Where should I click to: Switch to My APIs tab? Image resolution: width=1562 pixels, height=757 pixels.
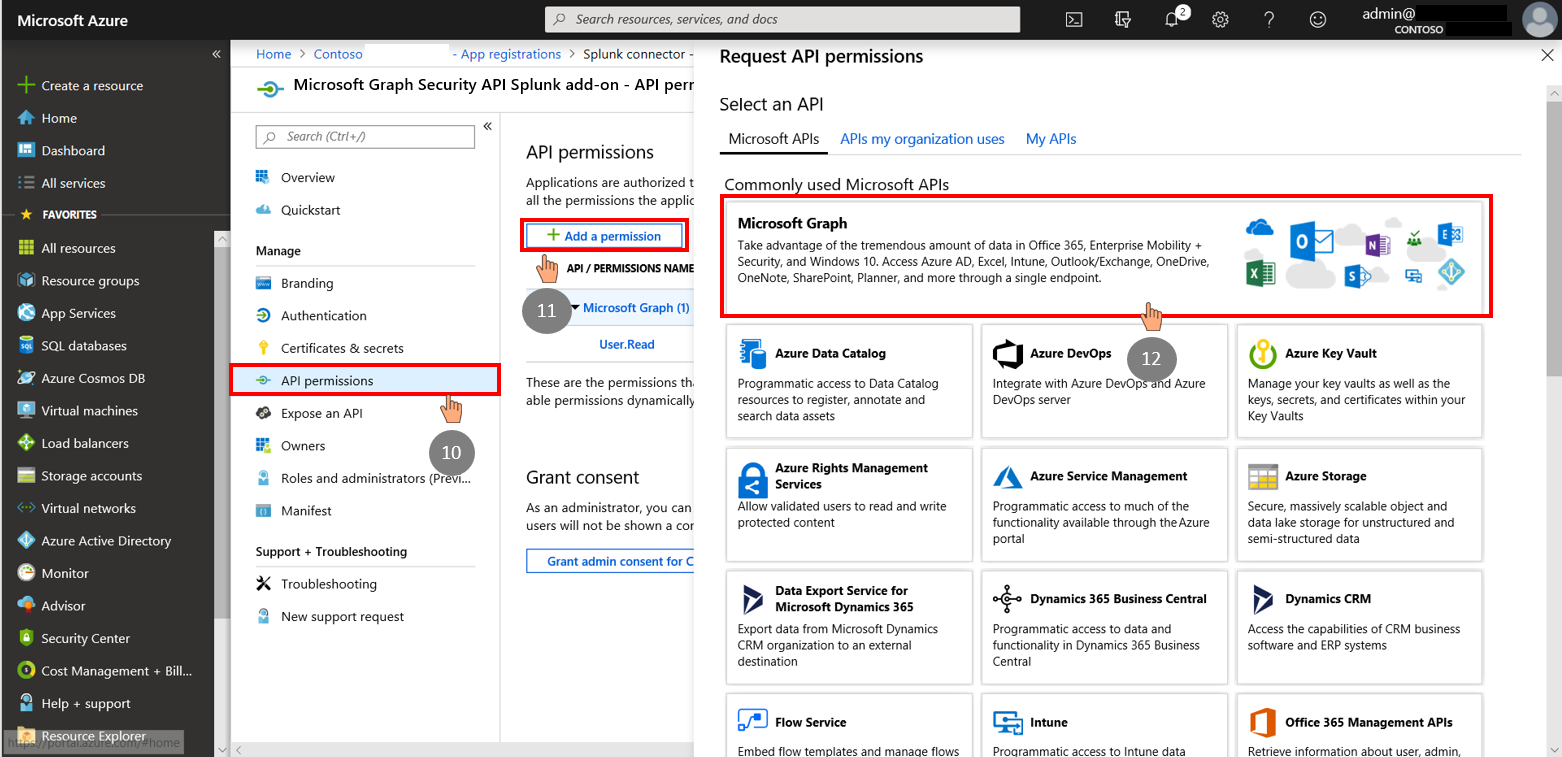pyautogui.click(x=1051, y=139)
